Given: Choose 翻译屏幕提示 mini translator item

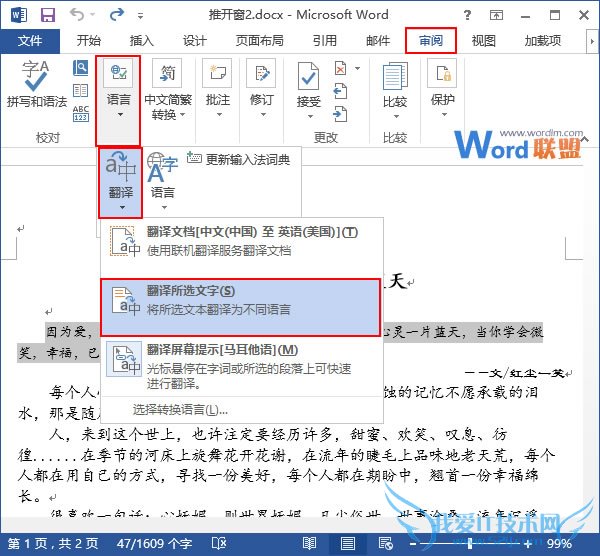Looking at the screenshot, I should [242, 367].
